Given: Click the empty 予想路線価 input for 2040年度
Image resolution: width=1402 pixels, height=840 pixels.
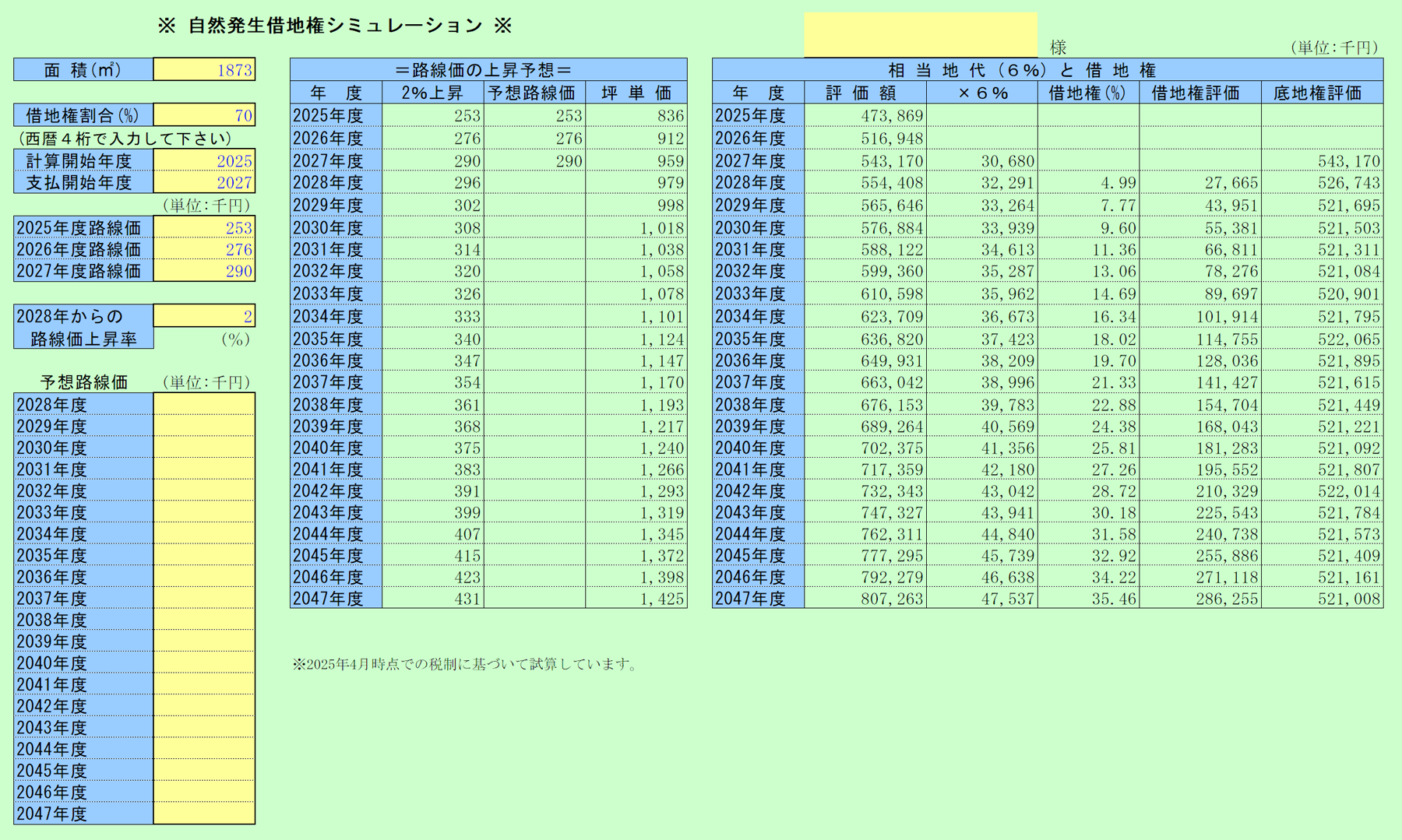Looking at the screenshot, I should (204, 663).
